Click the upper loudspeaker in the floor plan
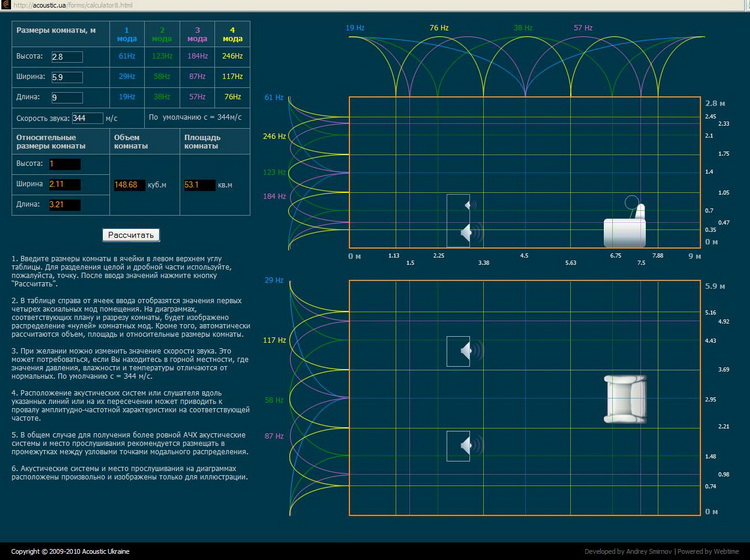The image size is (750, 560). (461, 351)
